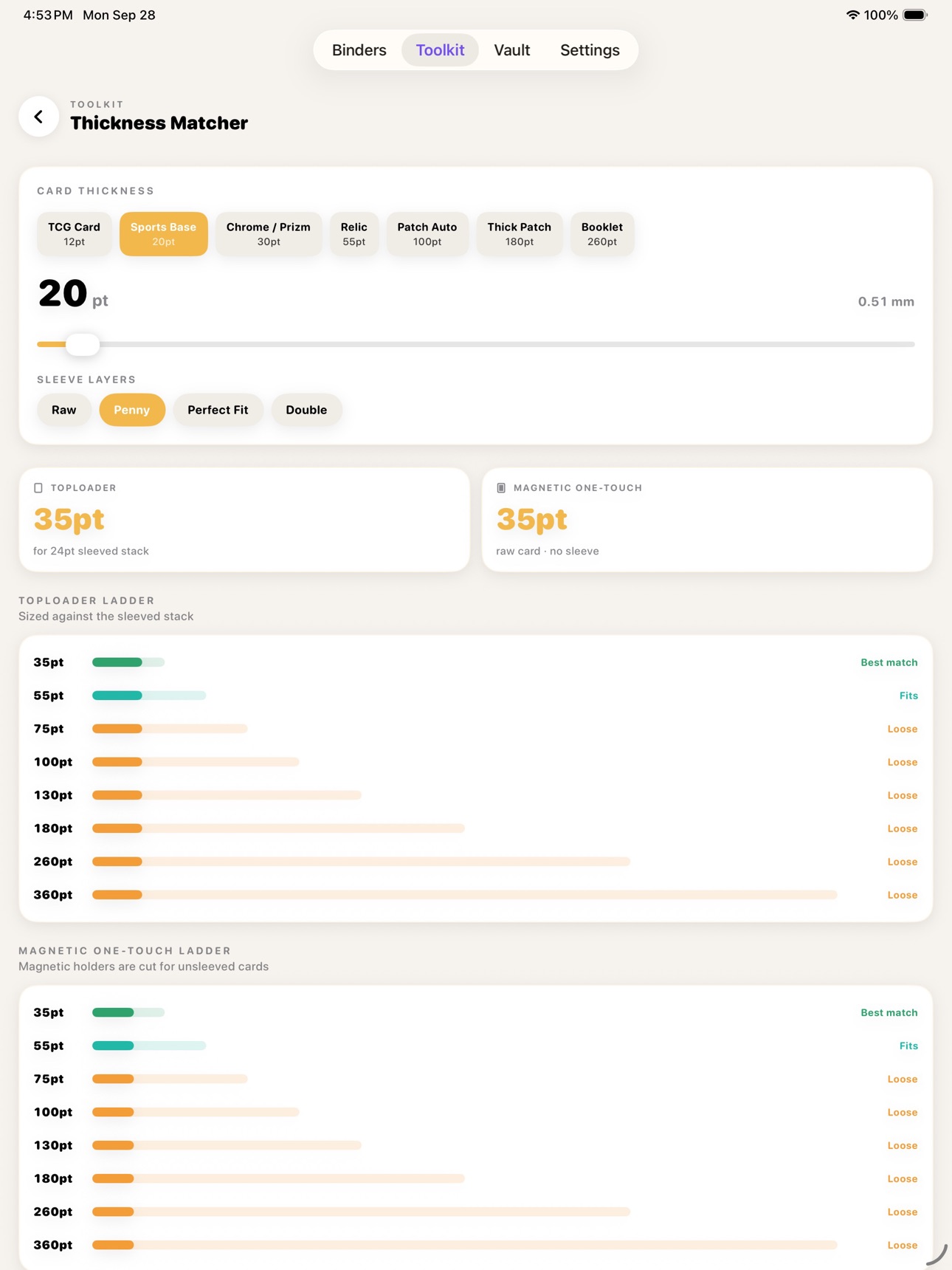Click the 0.51 mm thickness value
The width and height of the screenshot is (952, 1270).
click(x=886, y=301)
